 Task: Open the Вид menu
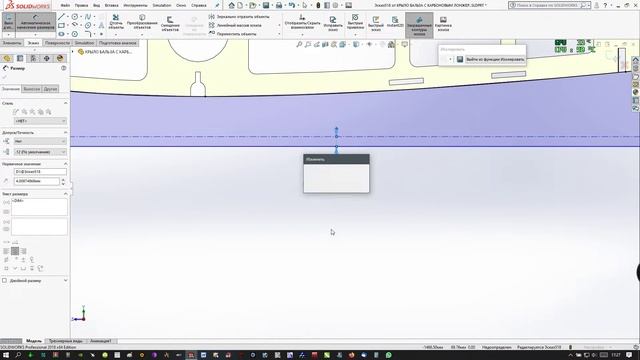(96, 5)
